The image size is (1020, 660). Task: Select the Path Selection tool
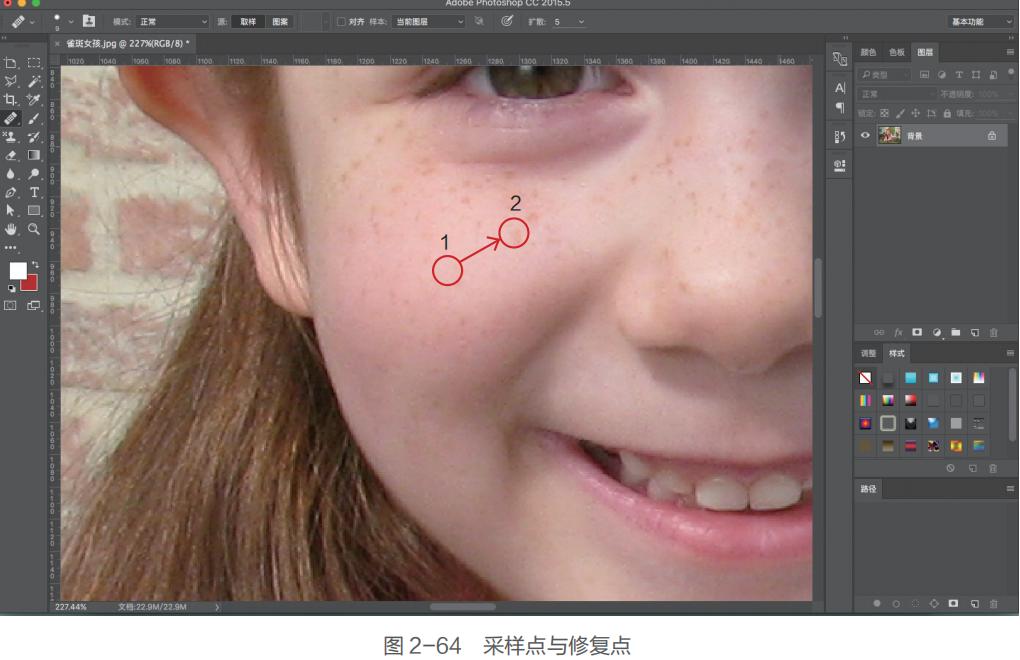pyautogui.click(x=10, y=211)
